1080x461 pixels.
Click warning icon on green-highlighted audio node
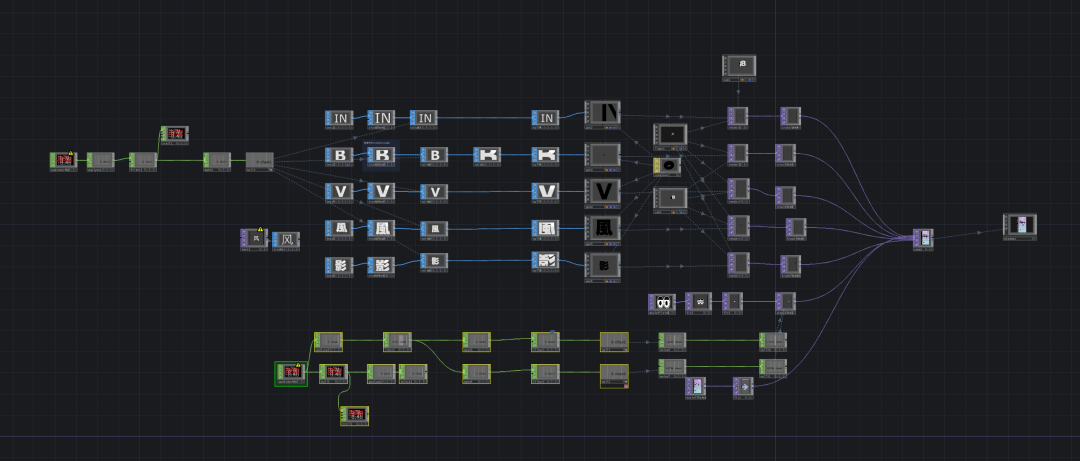(x=298, y=366)
